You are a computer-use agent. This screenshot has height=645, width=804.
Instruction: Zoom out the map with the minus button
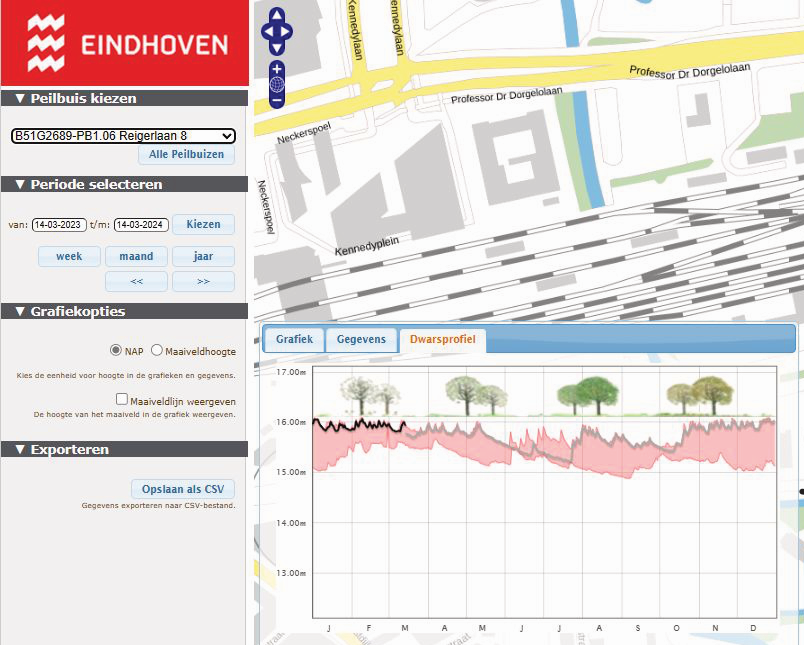[277, 100]
